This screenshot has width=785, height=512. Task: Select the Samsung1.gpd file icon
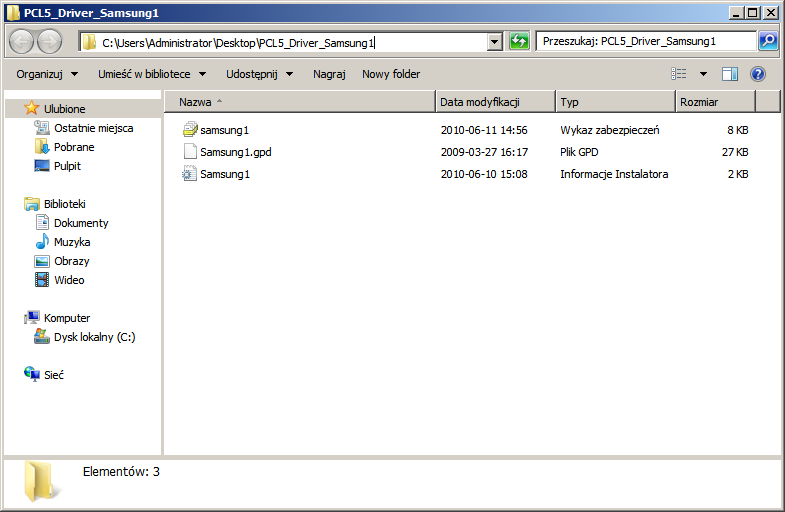coord(190,152)
